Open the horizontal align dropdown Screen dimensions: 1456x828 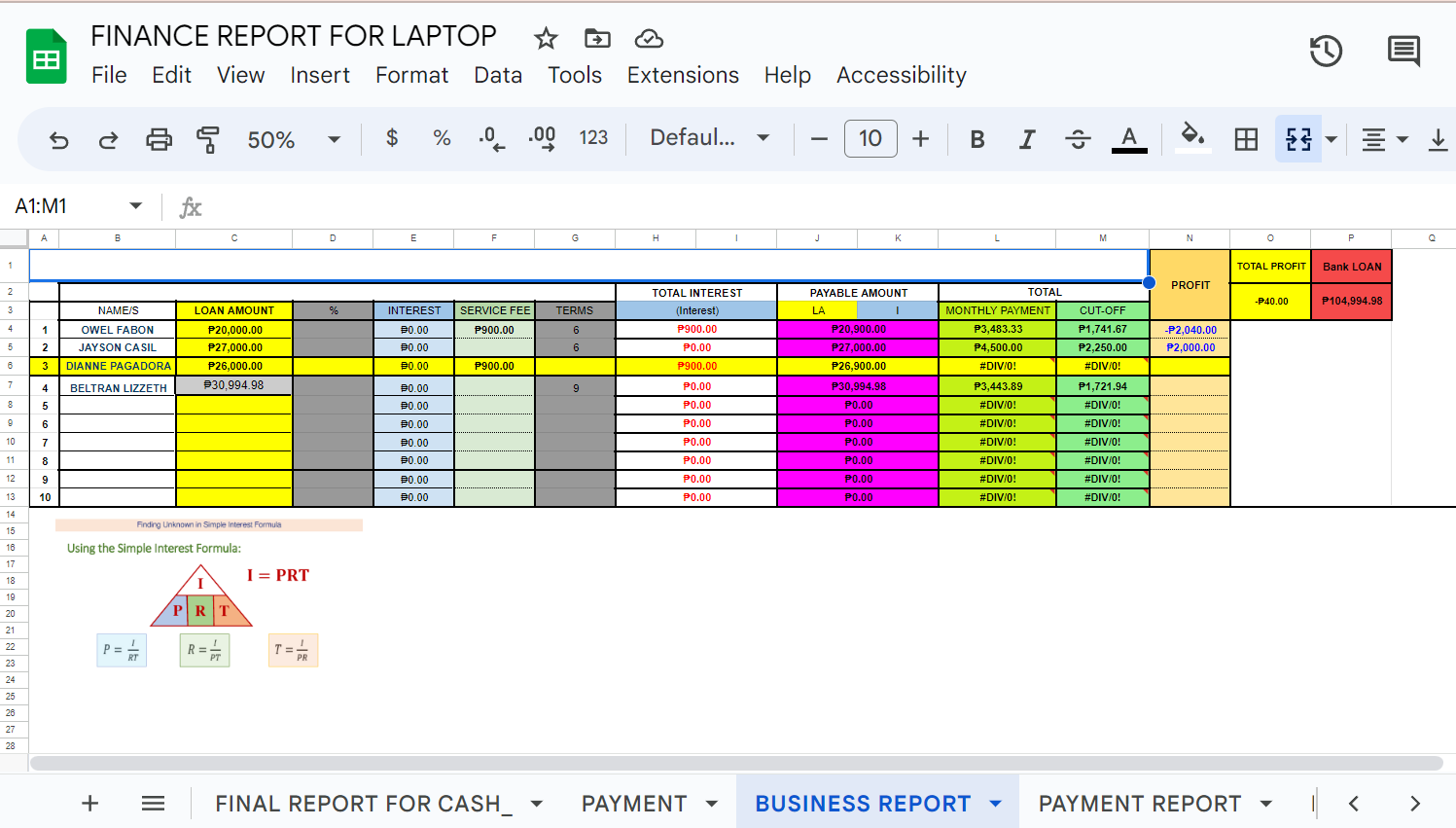[1384, 139]
